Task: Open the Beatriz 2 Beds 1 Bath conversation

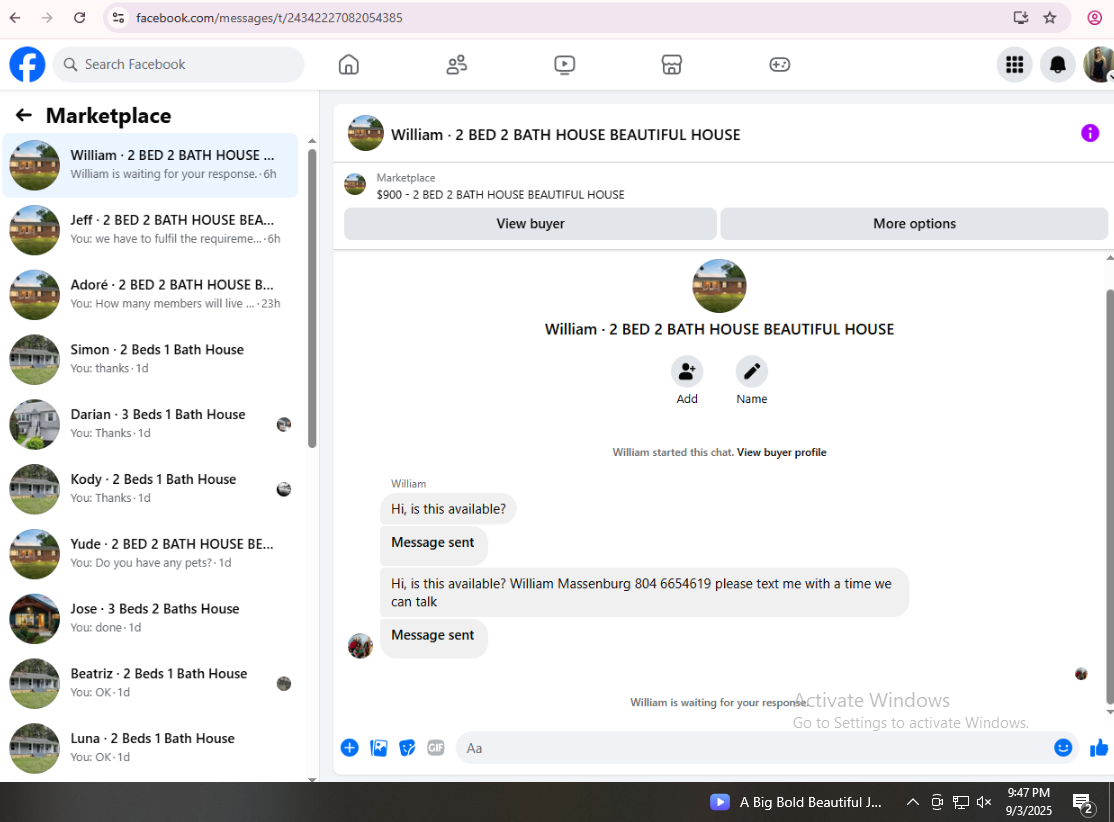Action: coord(151,683)
